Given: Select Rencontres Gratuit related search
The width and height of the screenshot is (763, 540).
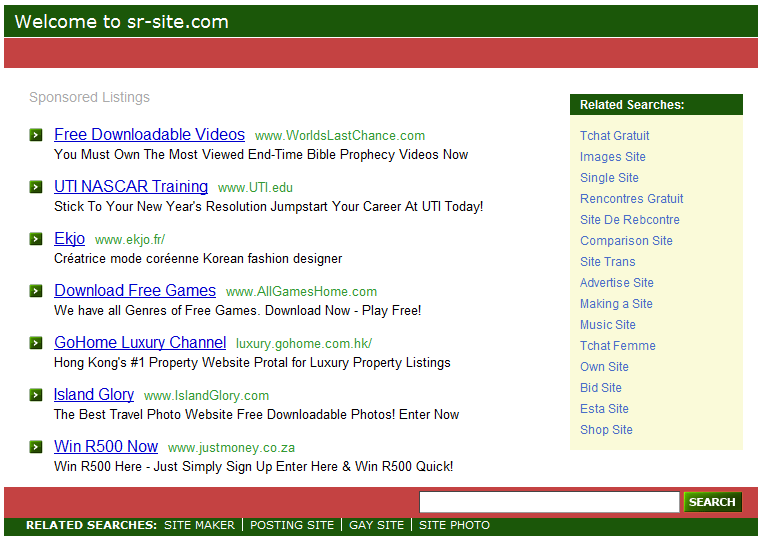Looking at the screenshot, I should pos(632,198).
